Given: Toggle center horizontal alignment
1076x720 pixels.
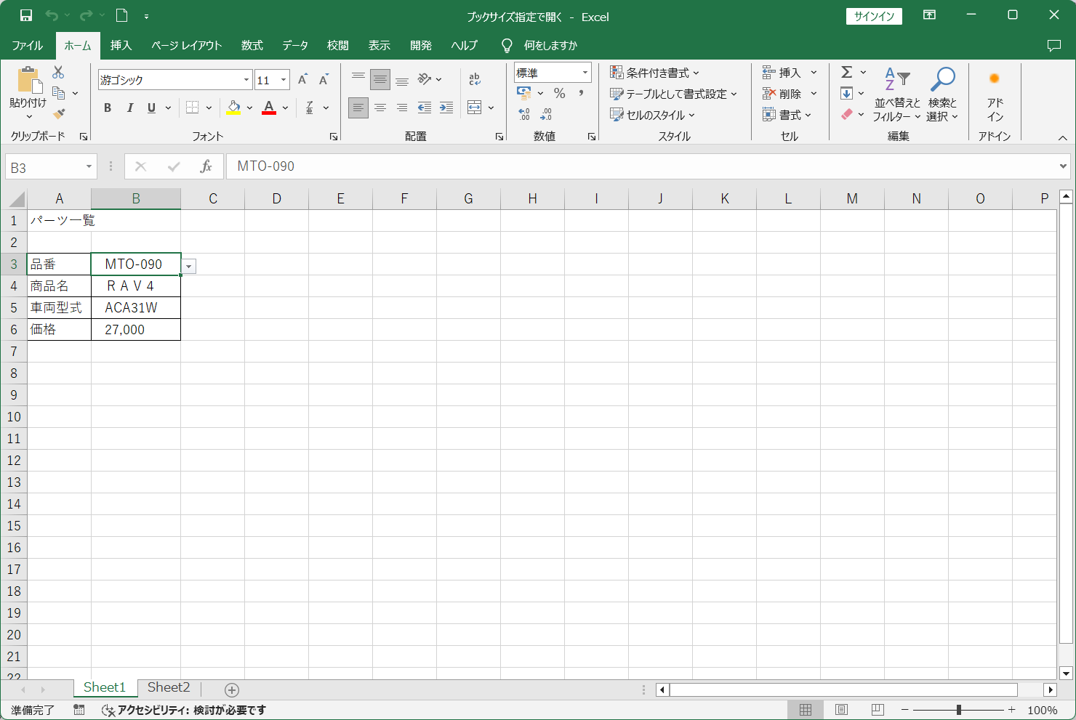Looking at the screenshot, I should [380, 108].
